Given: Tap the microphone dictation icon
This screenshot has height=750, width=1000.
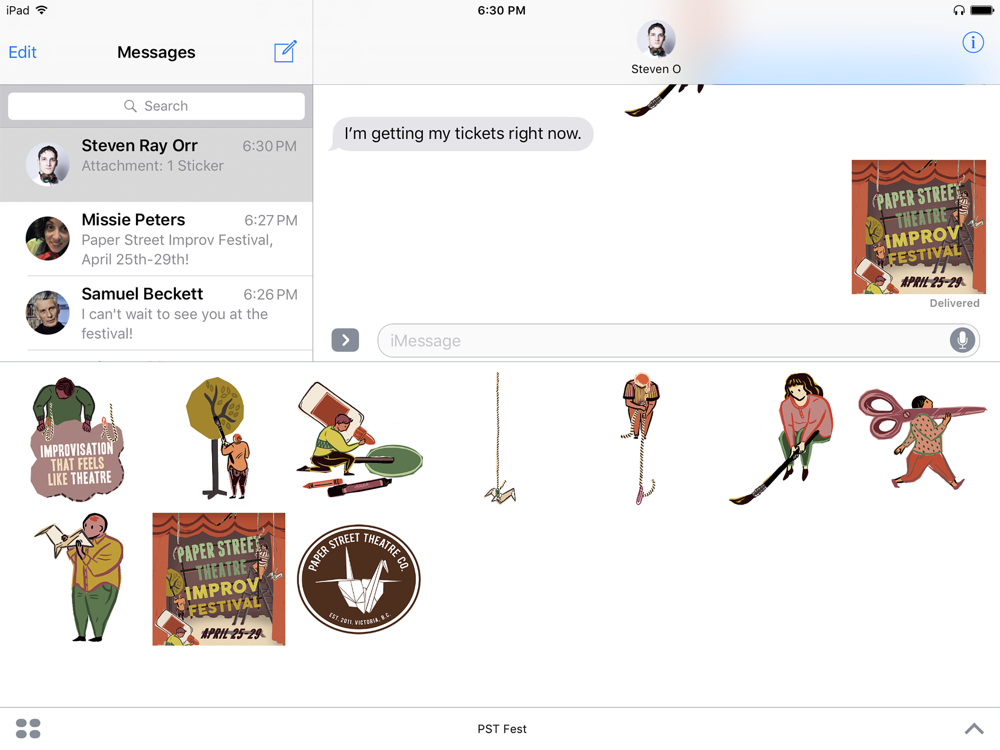Looking at the screenshot, I should pos(962,340).
